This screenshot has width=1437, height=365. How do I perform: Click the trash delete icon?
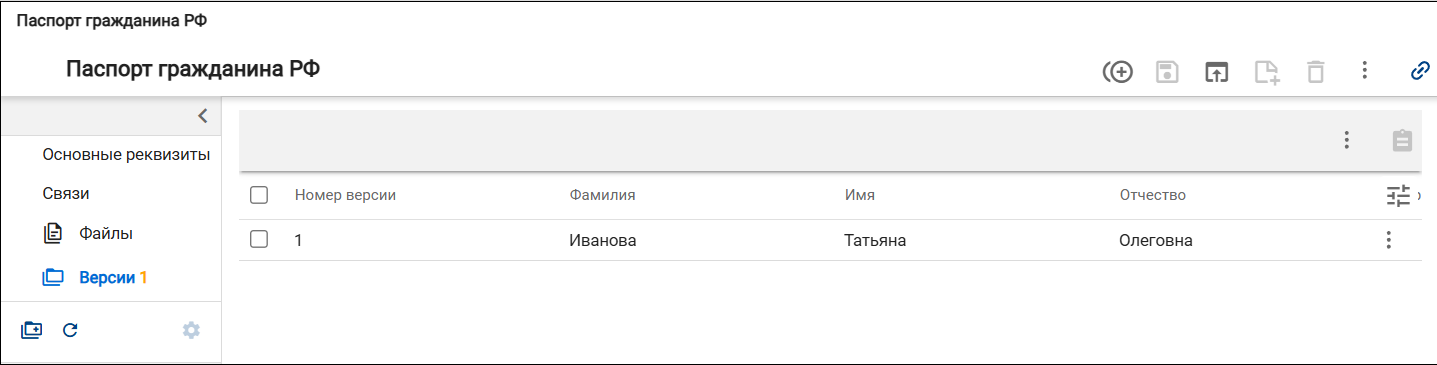[x=1316, y=71]
